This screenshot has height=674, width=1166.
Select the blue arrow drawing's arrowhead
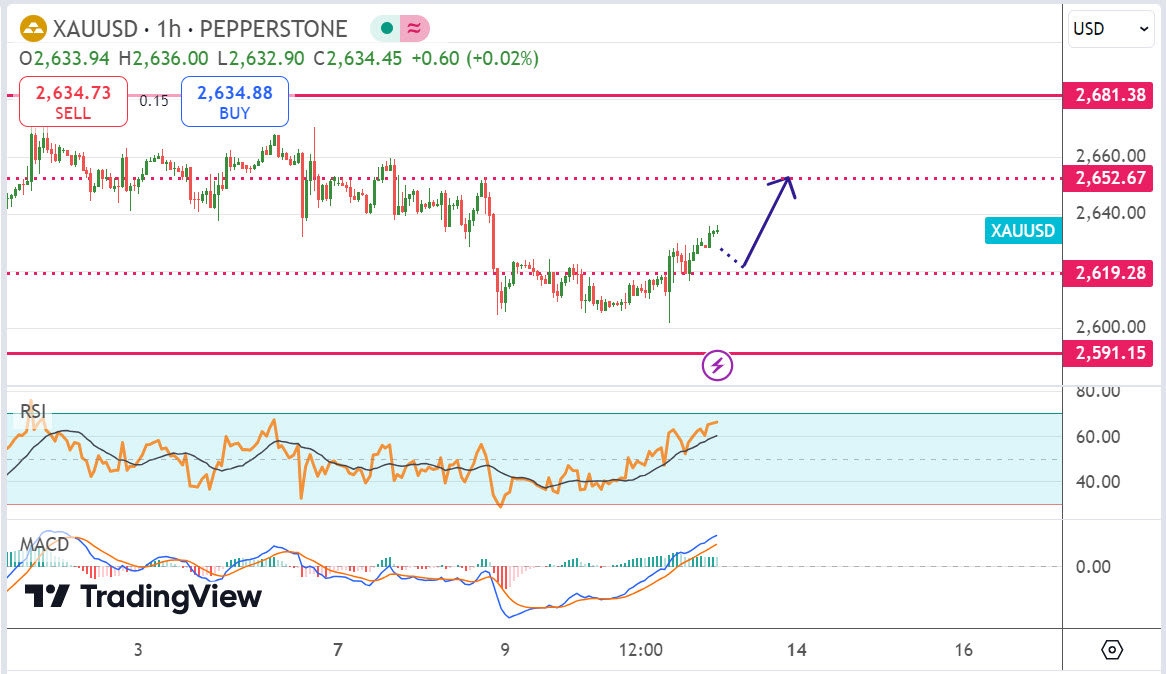point(789,180)
